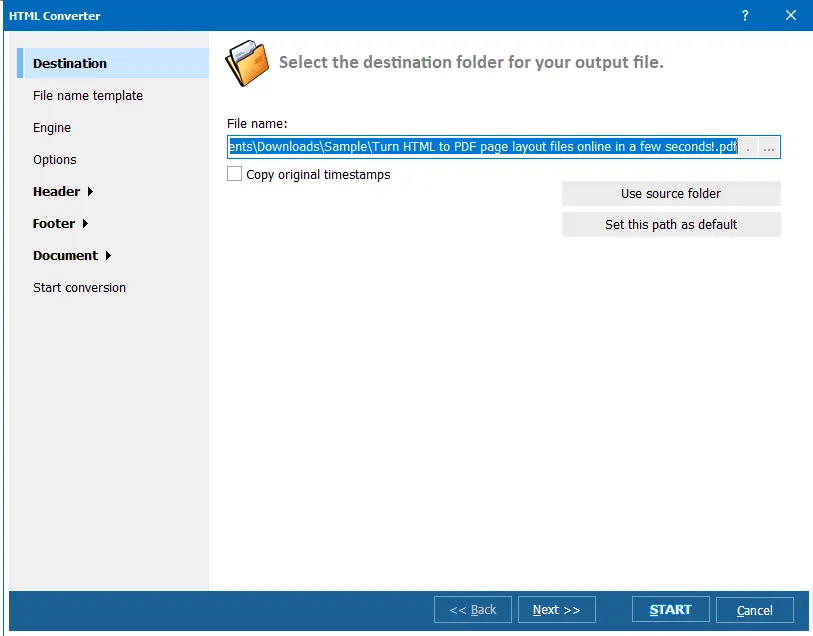Expand the Footer section arrow
Image resolution: width=813 pixels, height=636 pixels.
click(85, 224)
